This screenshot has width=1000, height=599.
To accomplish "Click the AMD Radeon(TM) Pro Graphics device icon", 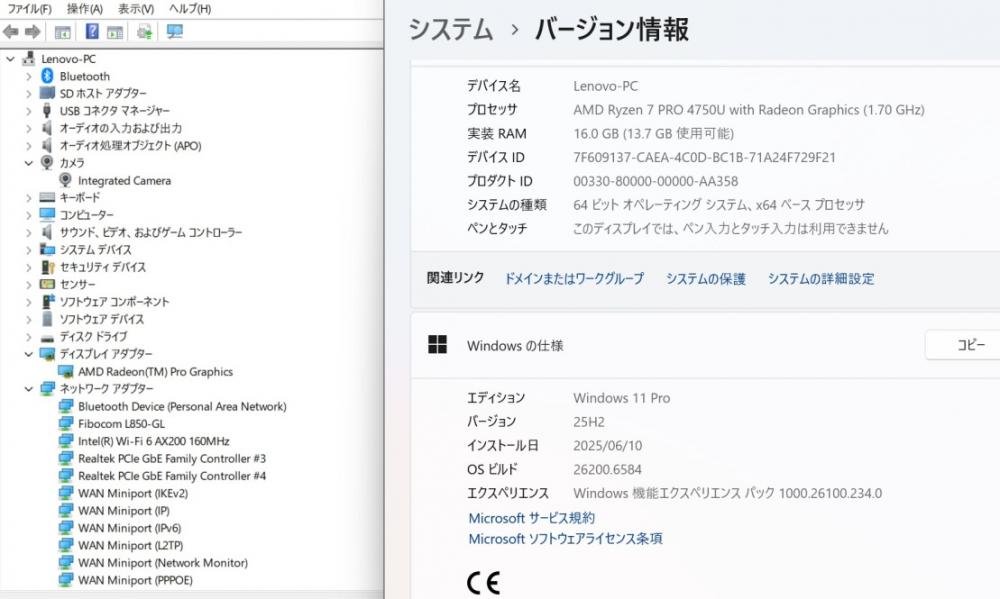I will [65, 371].
